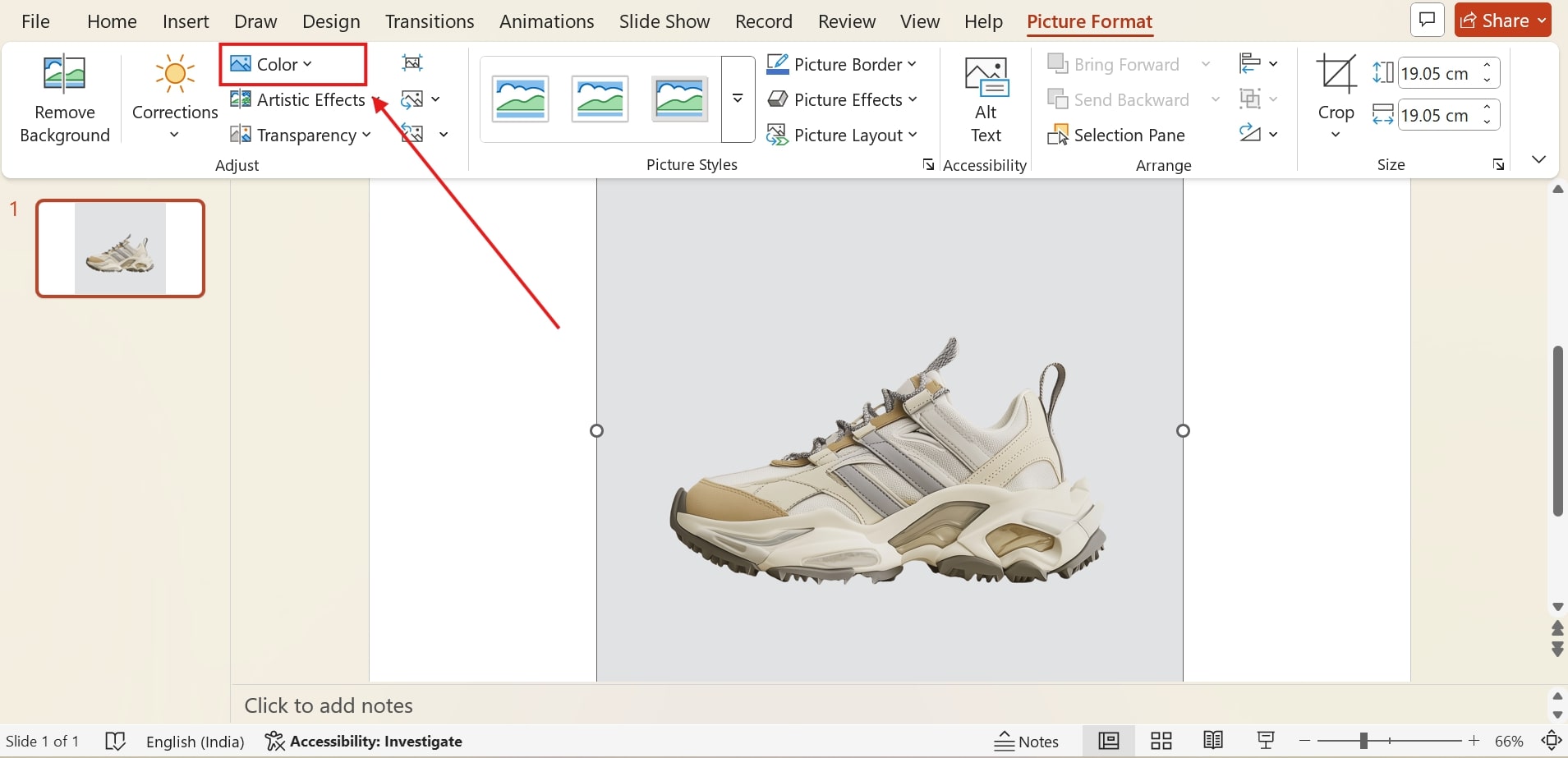The image size is (1568, 758).
Task: Open the Color dropdown in Adjust group
Action: (272, 64)
